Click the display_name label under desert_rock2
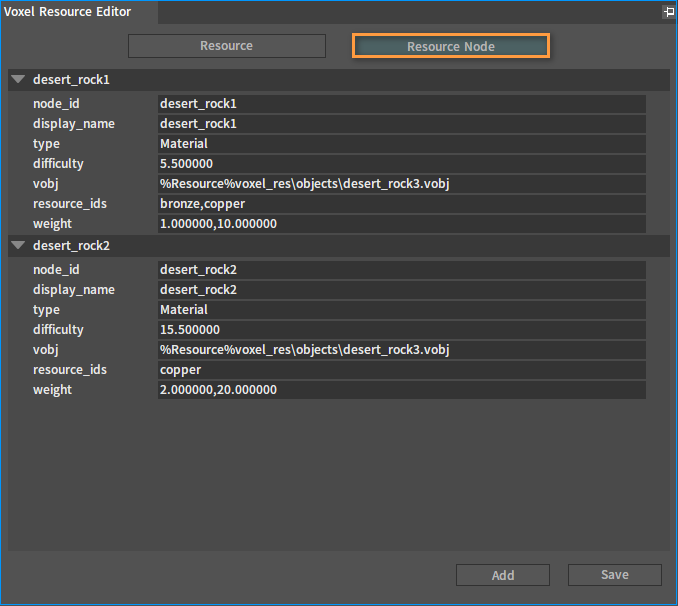The height and width of the screenshot is (606, 678). point(74,290)
